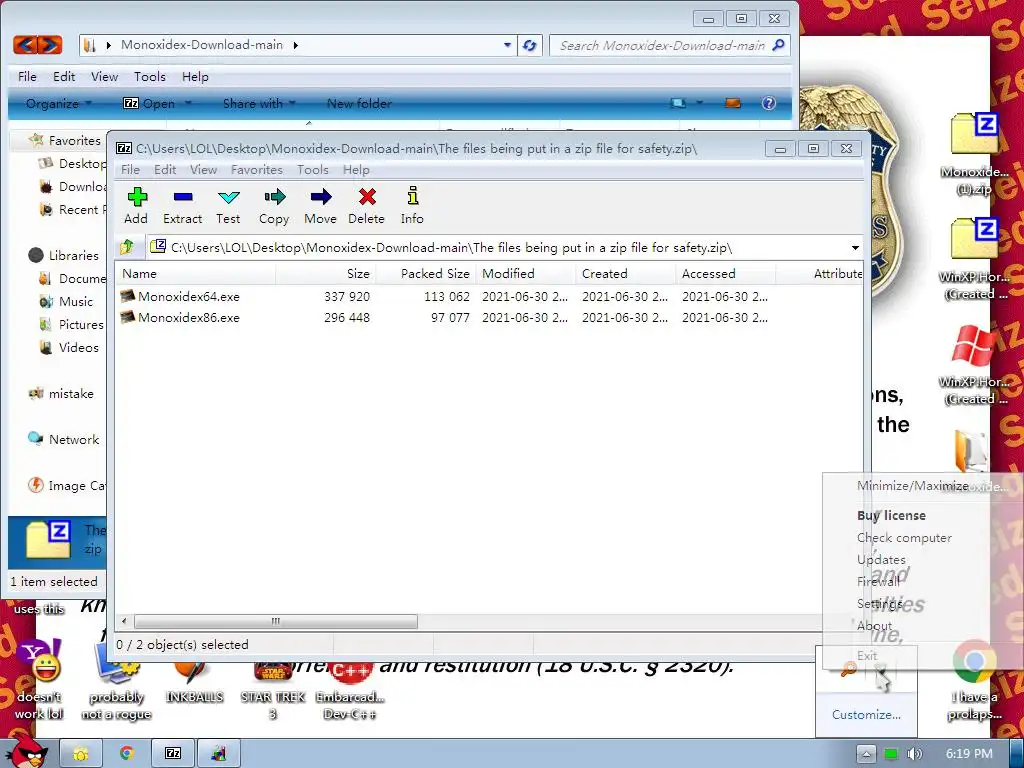The image size is (1024, 768).
Task: Open Explorer address bar history dropdown
Action: tap(507, 45)
